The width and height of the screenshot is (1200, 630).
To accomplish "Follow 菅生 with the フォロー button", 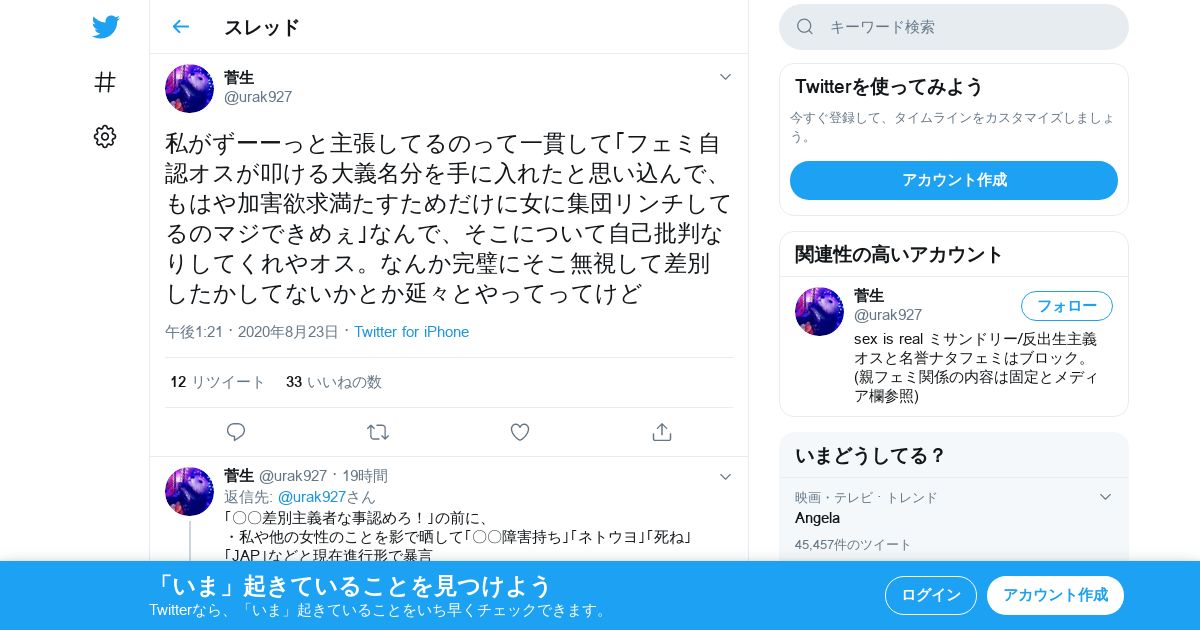I will tap(1067, 306).
